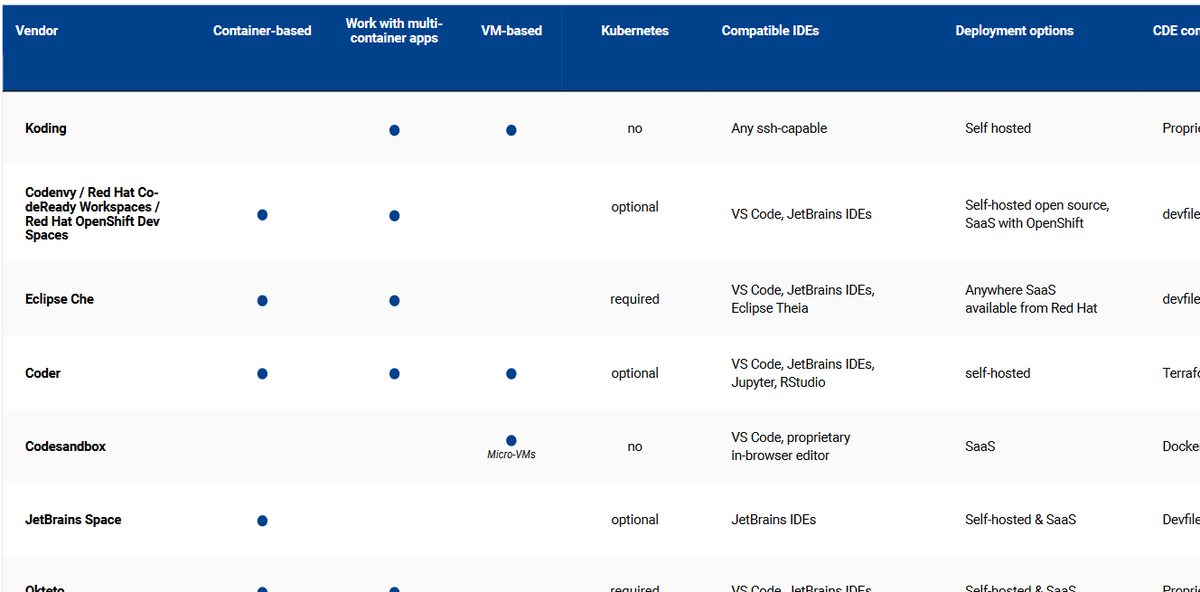Click the Codesandbox vendor name
This screenshot has height=592, width=1200.
[x=65, y=446]
